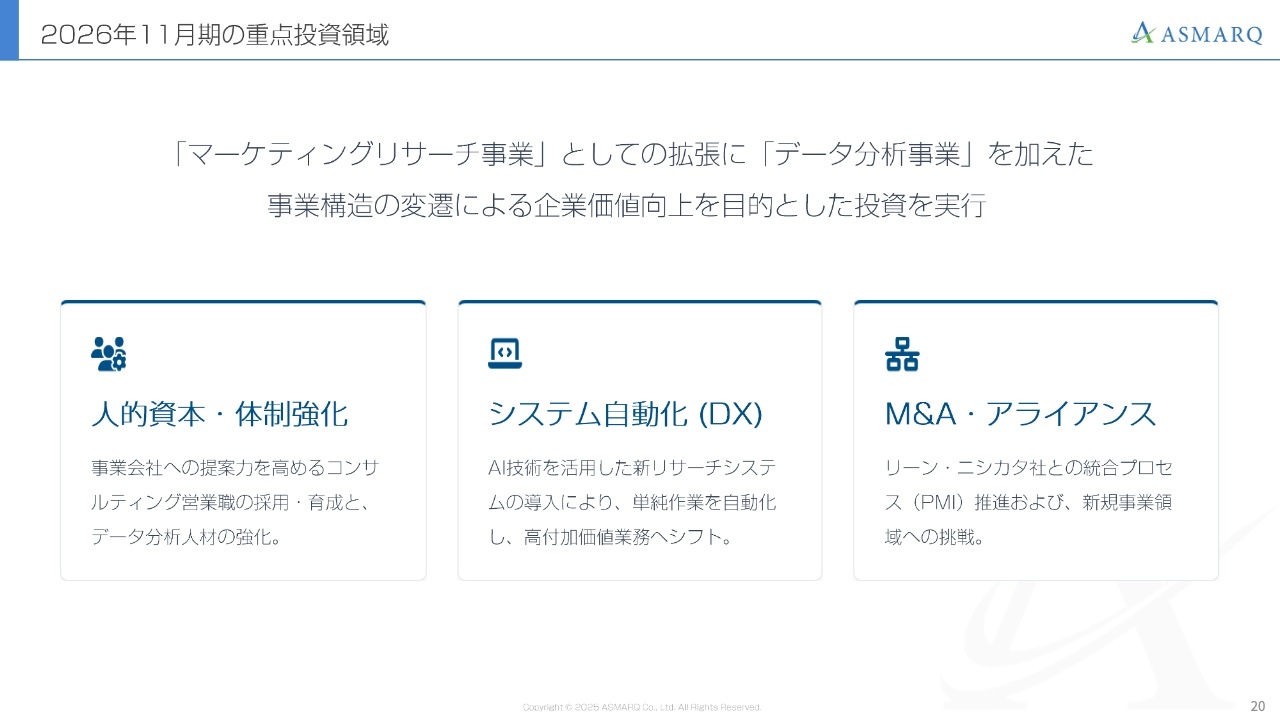
Task: Click the 人的資本・体制強化 card heading
Action: click(219, 414)
